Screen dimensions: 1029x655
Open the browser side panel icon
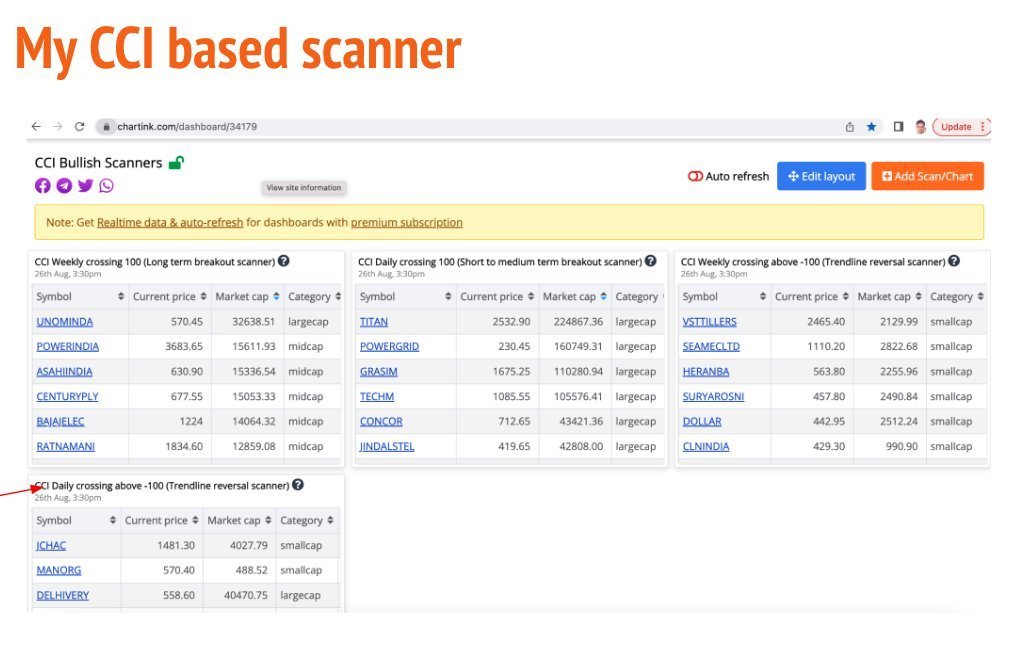click(898, 127)
